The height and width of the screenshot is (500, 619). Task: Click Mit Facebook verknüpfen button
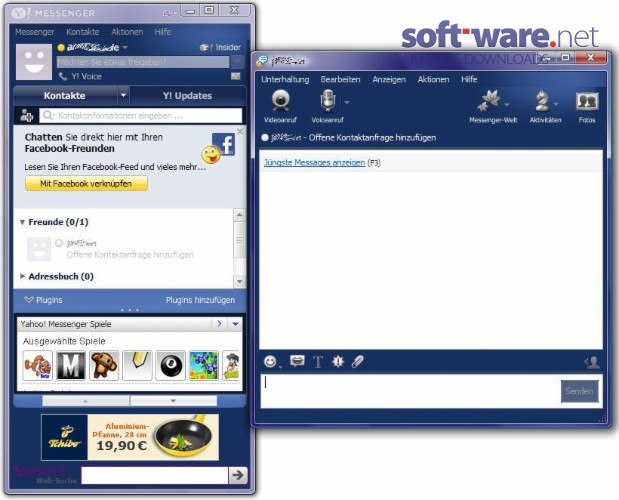[86, 184]
